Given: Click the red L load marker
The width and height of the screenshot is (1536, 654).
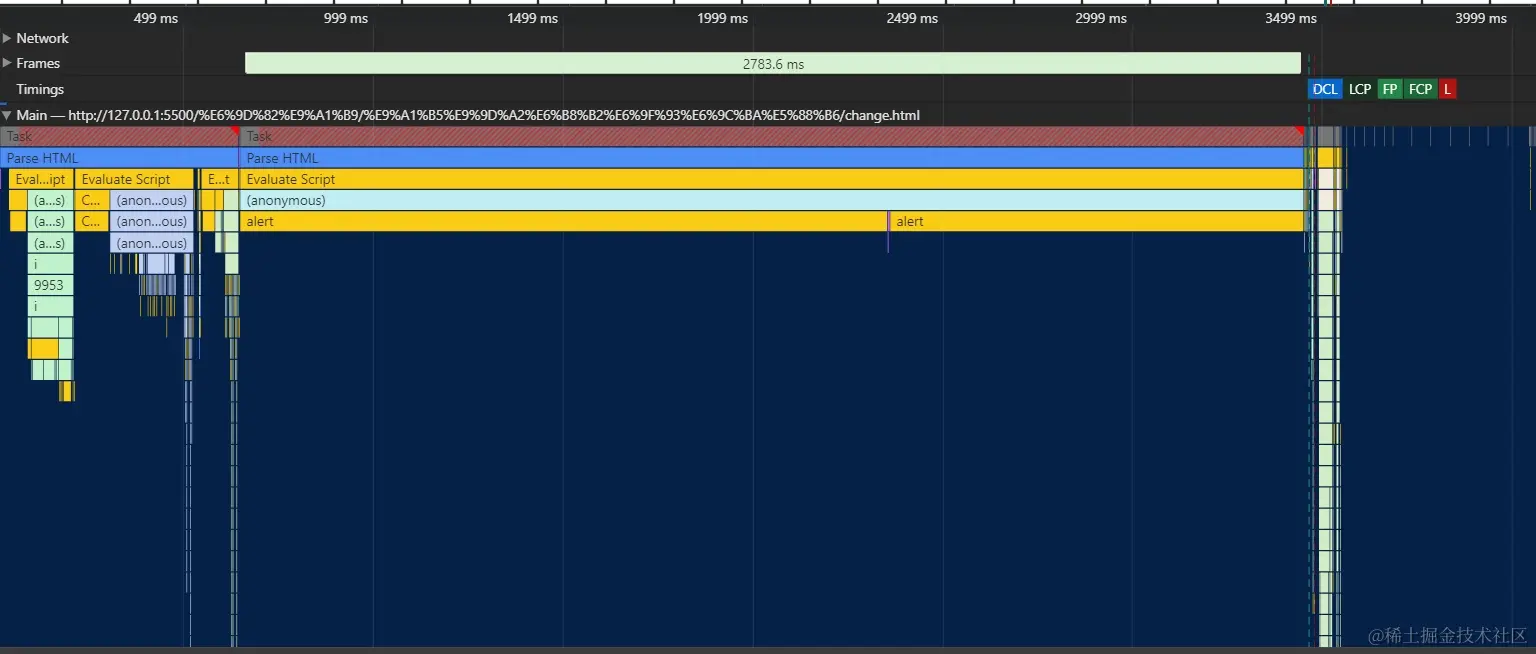Looking at the screenshot, I should click(1447, 89).
